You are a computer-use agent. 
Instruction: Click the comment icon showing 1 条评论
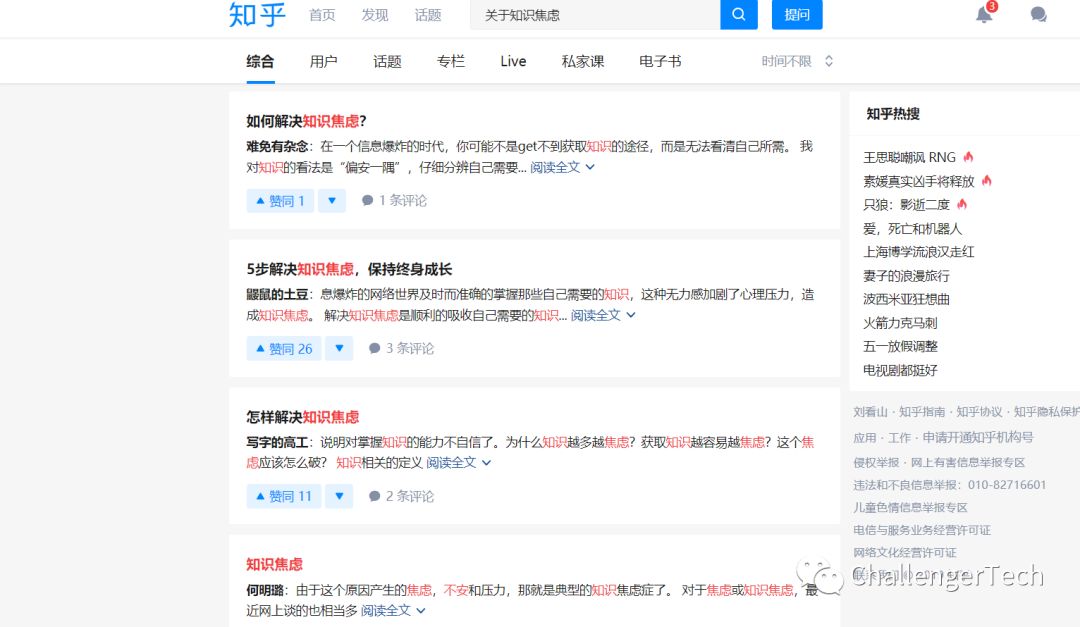pos(368,200)
